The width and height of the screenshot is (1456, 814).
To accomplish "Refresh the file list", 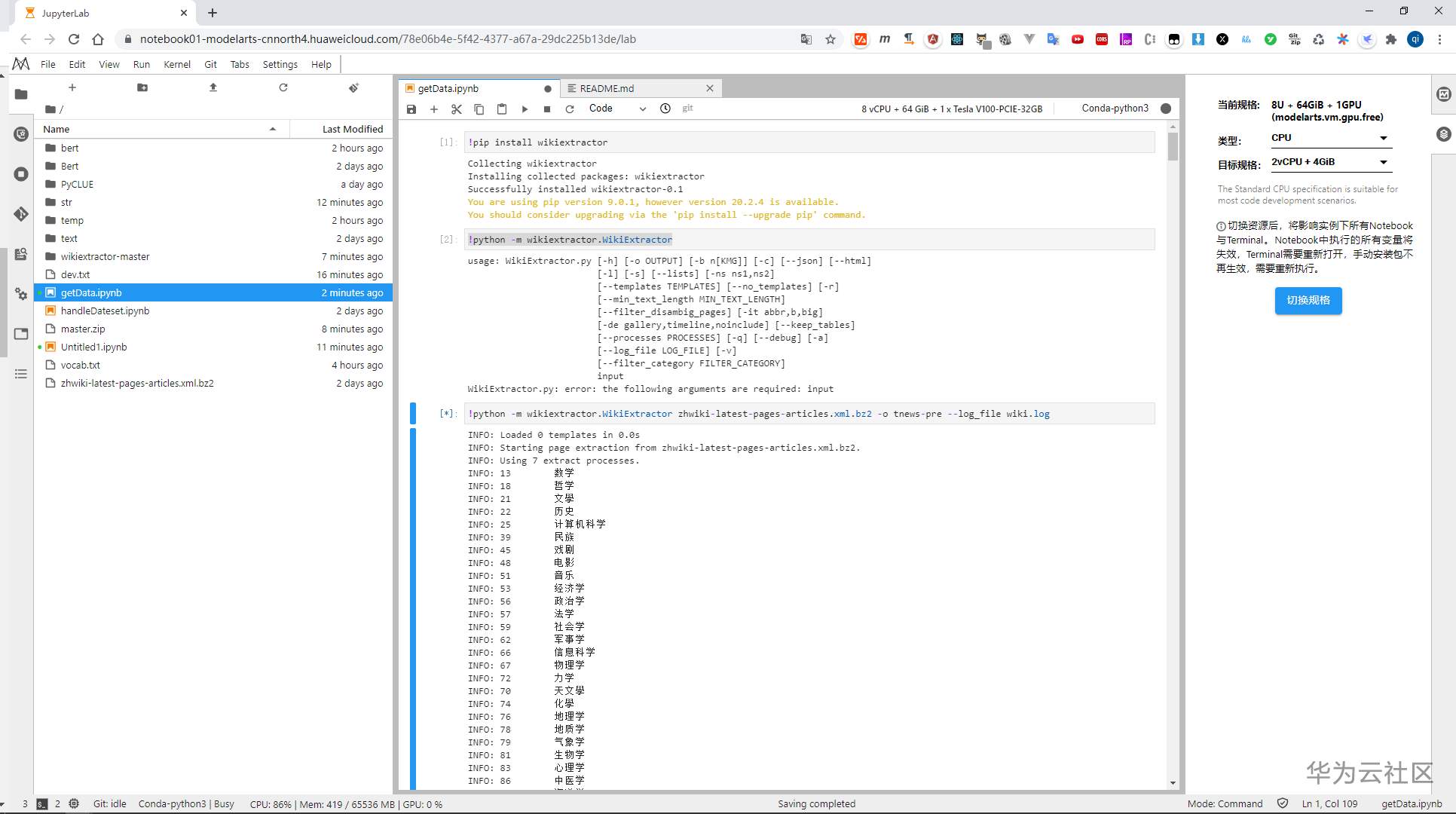I will pos(283,88).
